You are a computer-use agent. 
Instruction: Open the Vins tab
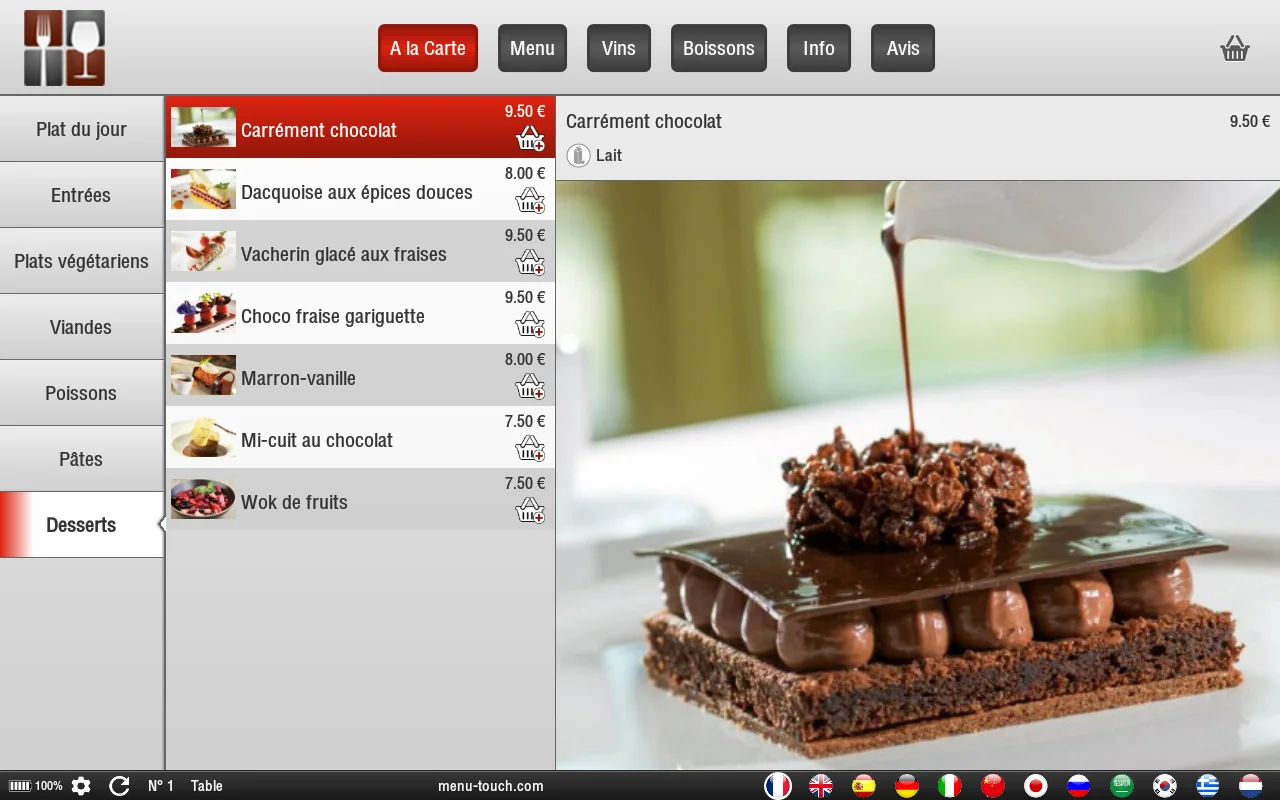[618, 48]
